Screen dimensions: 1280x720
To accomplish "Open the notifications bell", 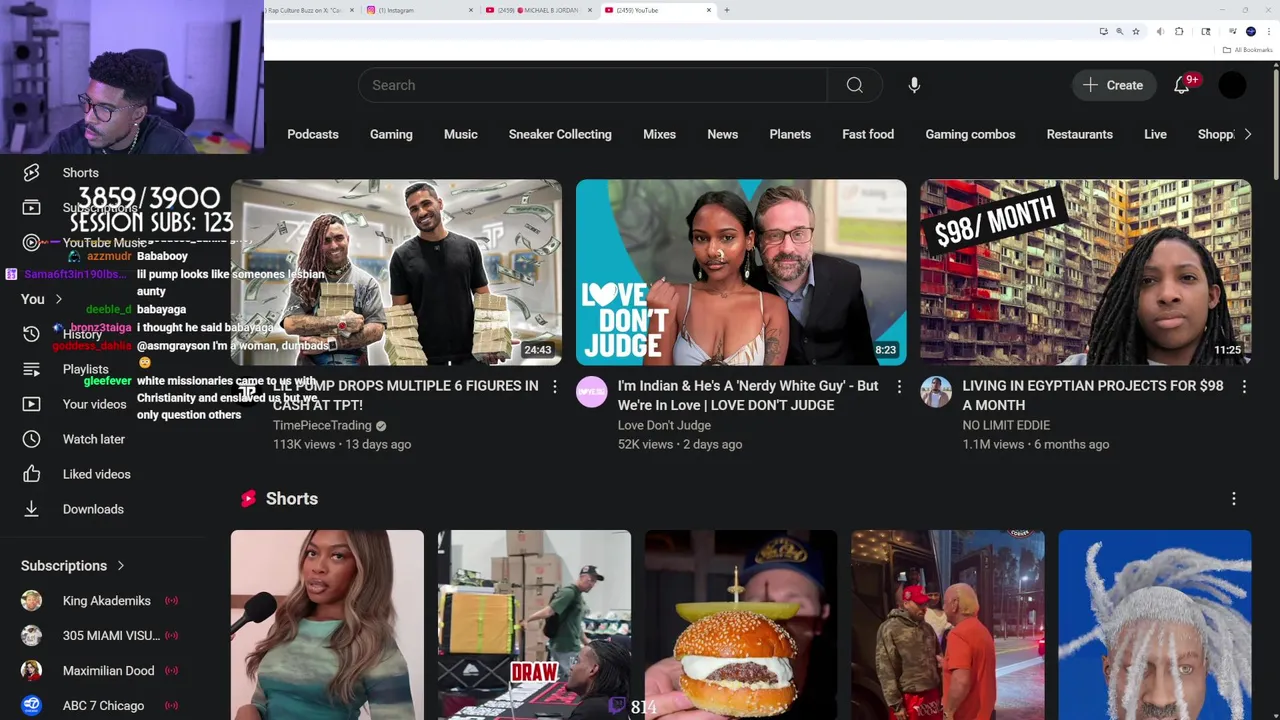I will 1182,85.
